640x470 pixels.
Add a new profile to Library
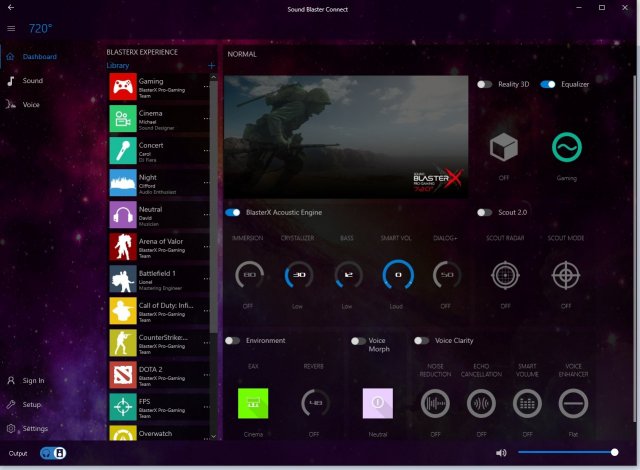point(211,66)
